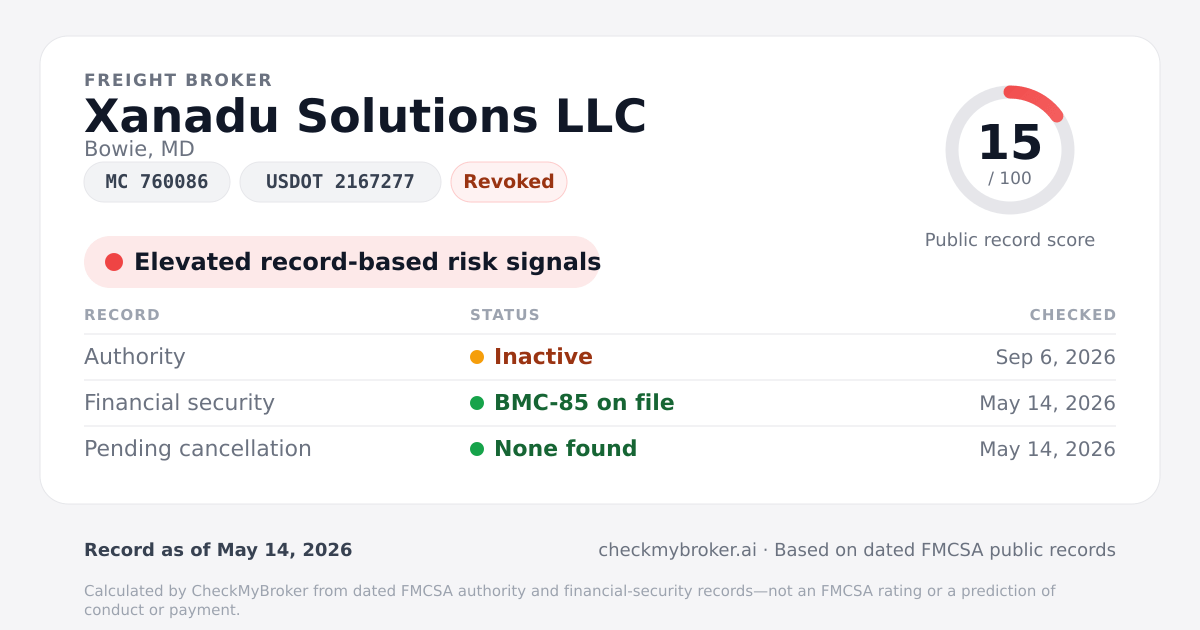Click the green dot beside None found
This screenshot has width=1200, height=630.
pos(477,449)
